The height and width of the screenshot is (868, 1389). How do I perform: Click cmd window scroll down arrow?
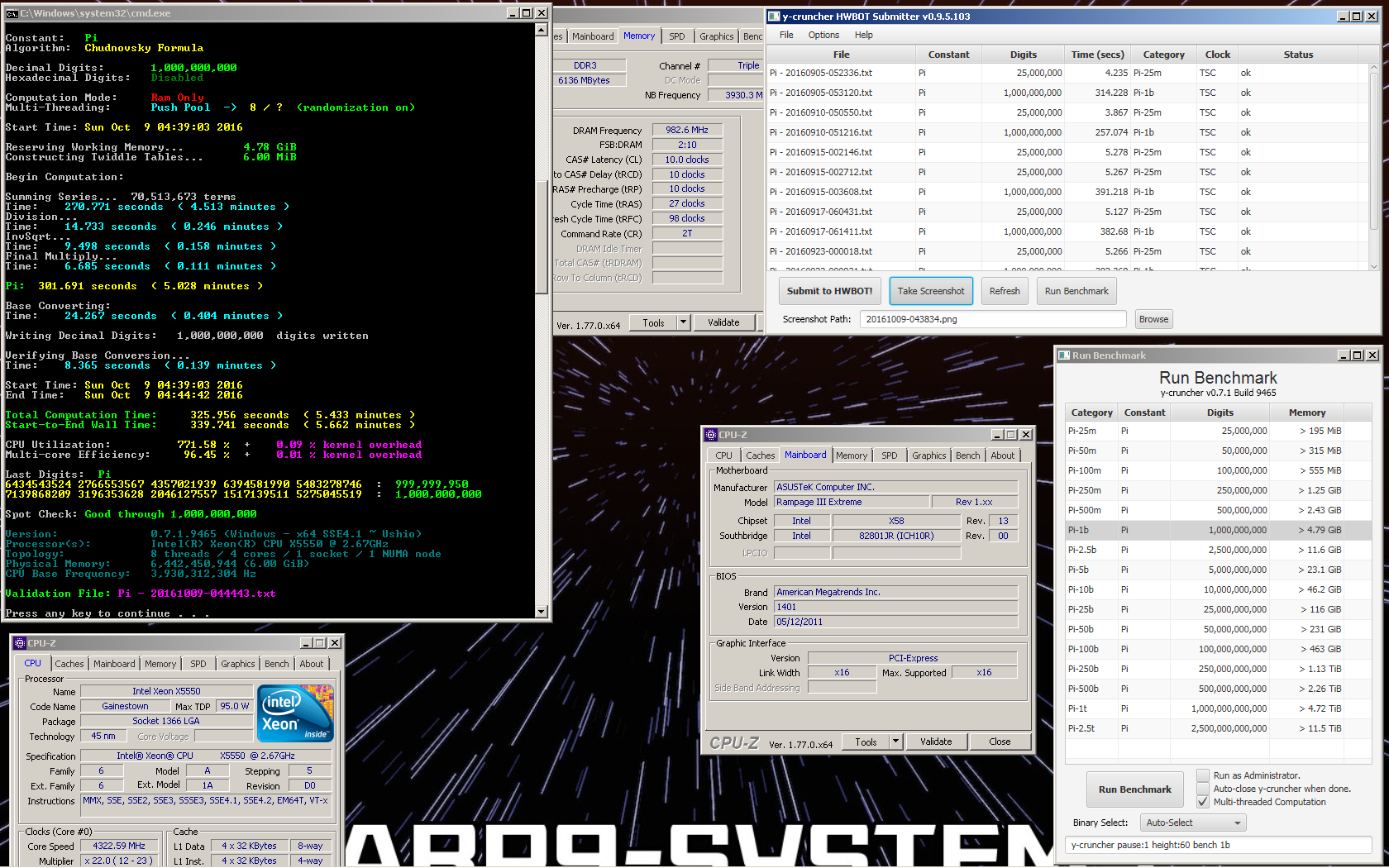pos(542,612)
